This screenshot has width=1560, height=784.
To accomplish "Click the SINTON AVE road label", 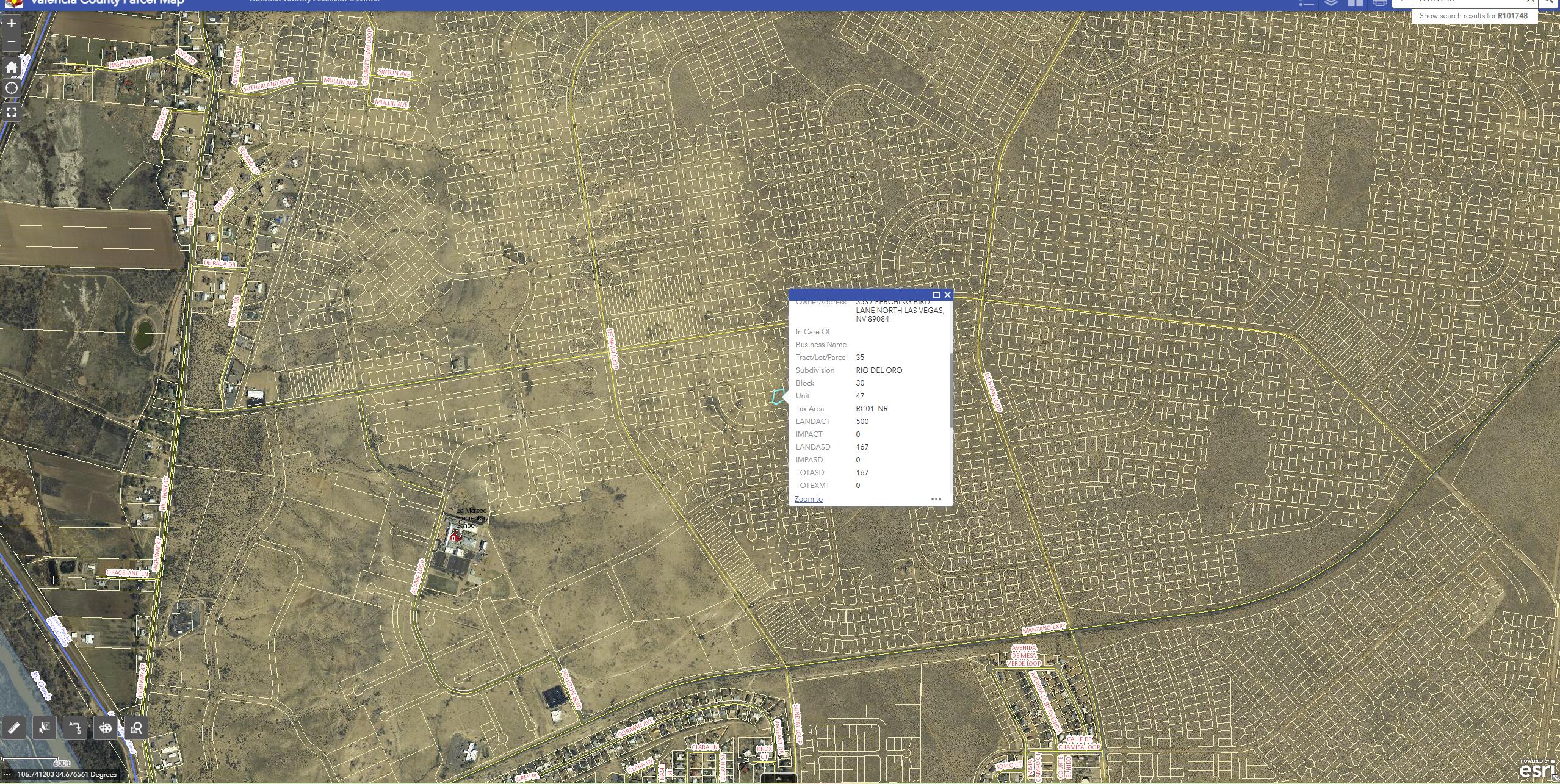I will (x=394, y=73).
